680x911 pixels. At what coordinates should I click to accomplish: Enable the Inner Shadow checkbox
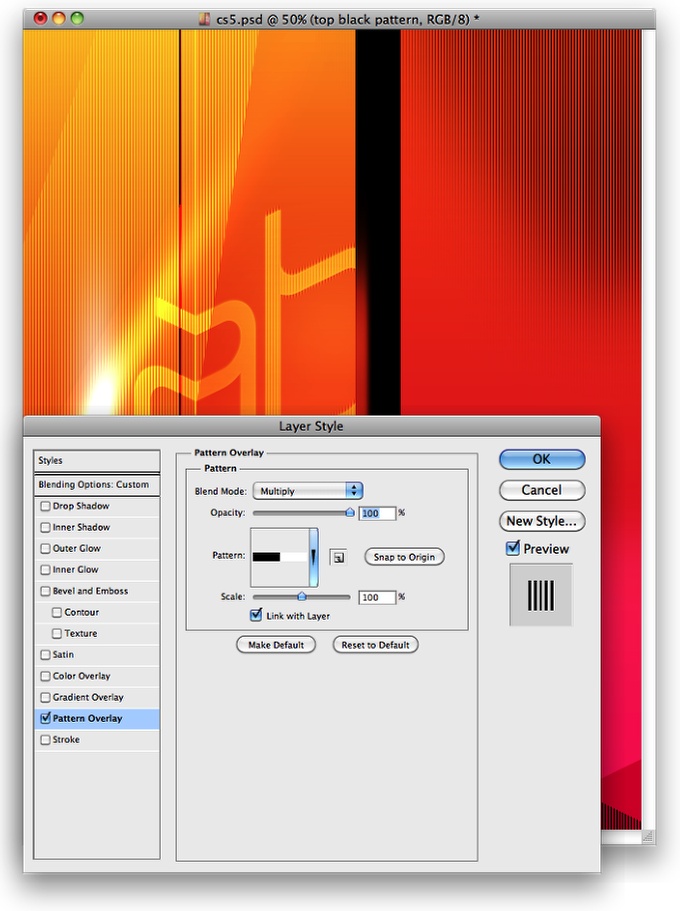point(45,528)
